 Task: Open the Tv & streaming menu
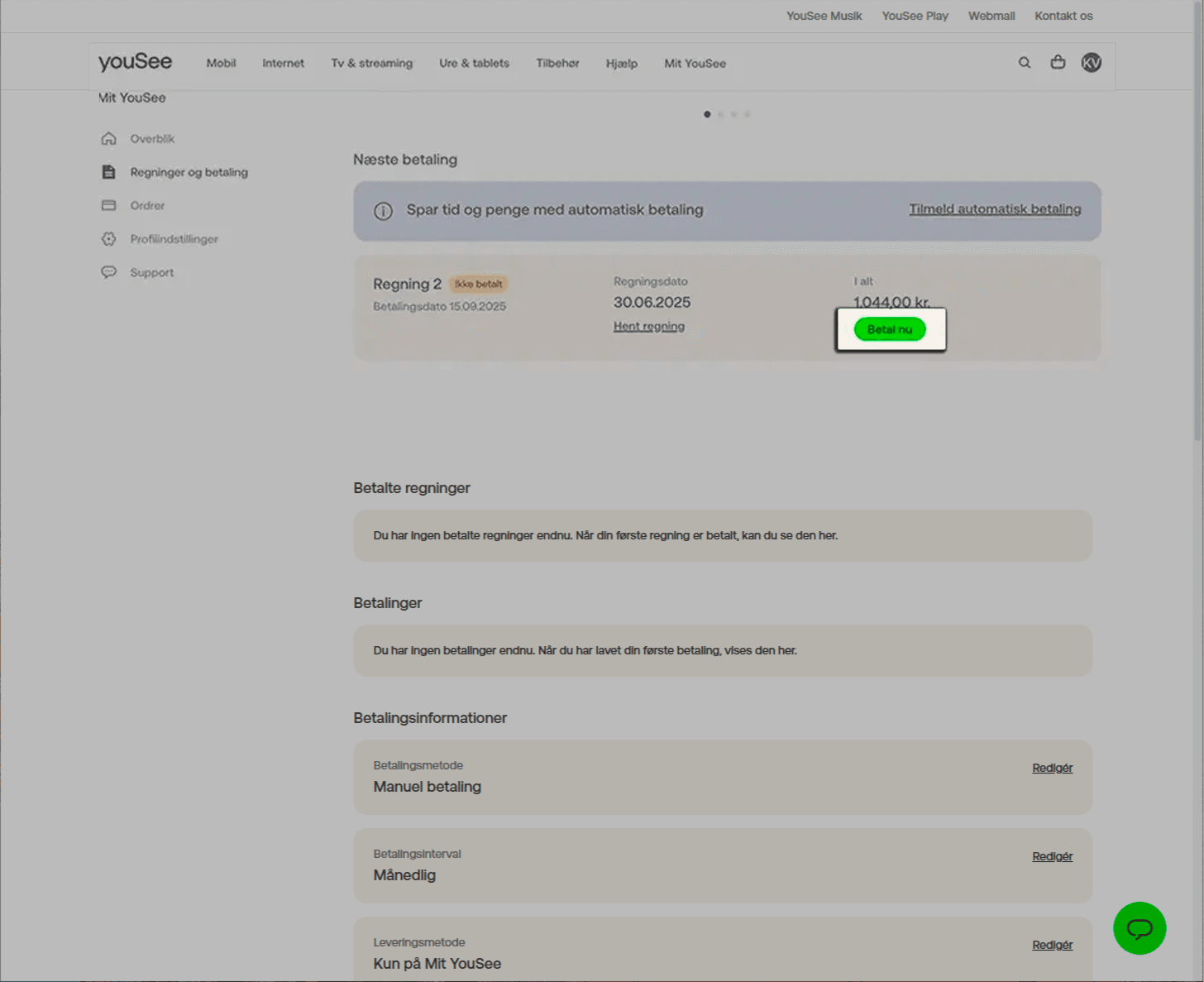tap(371, 64)
